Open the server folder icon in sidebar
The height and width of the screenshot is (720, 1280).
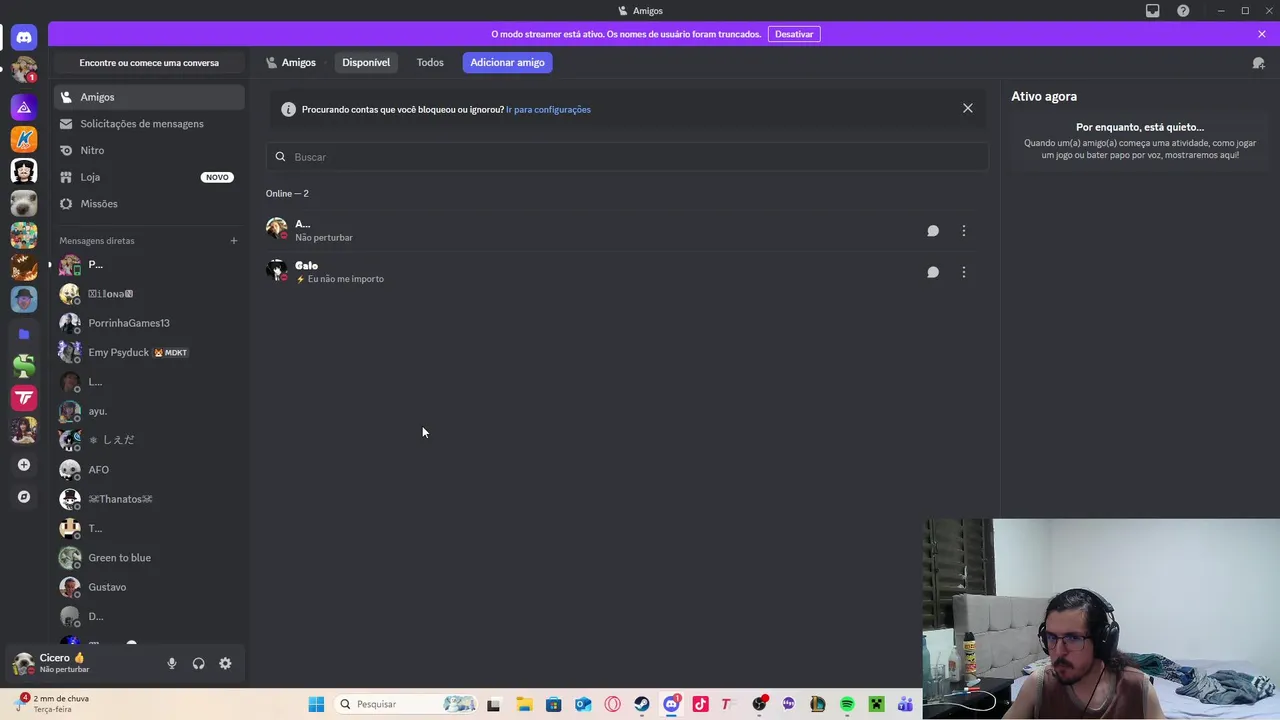[x=24, y=334]
